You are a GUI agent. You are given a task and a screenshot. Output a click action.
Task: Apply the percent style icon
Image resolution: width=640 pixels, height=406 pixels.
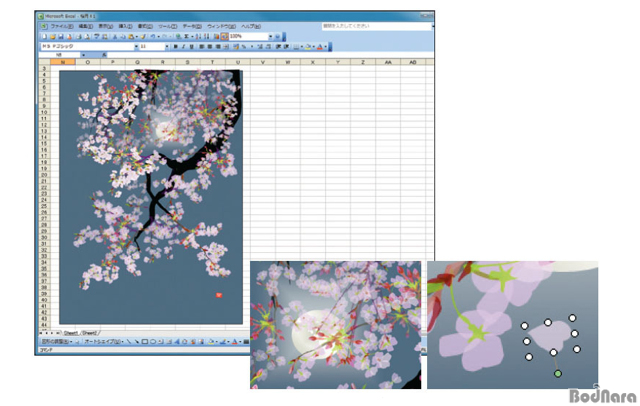pyautogui.click(x=244, y=47)
